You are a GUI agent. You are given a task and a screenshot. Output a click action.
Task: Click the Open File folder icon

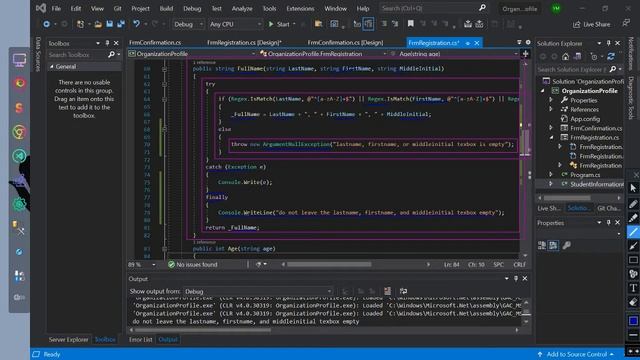tap(98, 24)
